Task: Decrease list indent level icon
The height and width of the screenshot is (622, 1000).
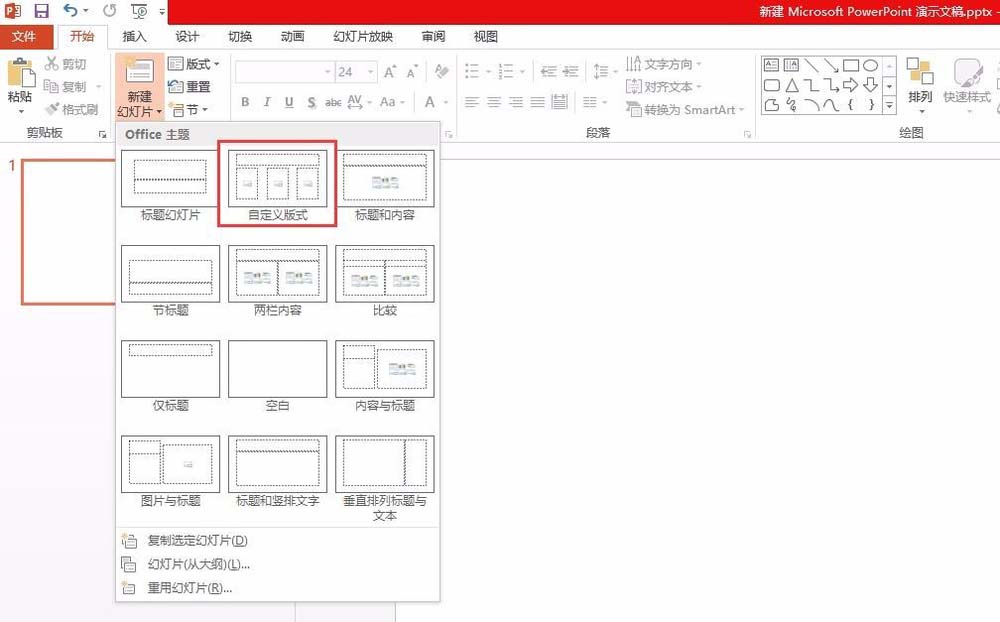Action: pyautogui.click(x=548, y=71)
